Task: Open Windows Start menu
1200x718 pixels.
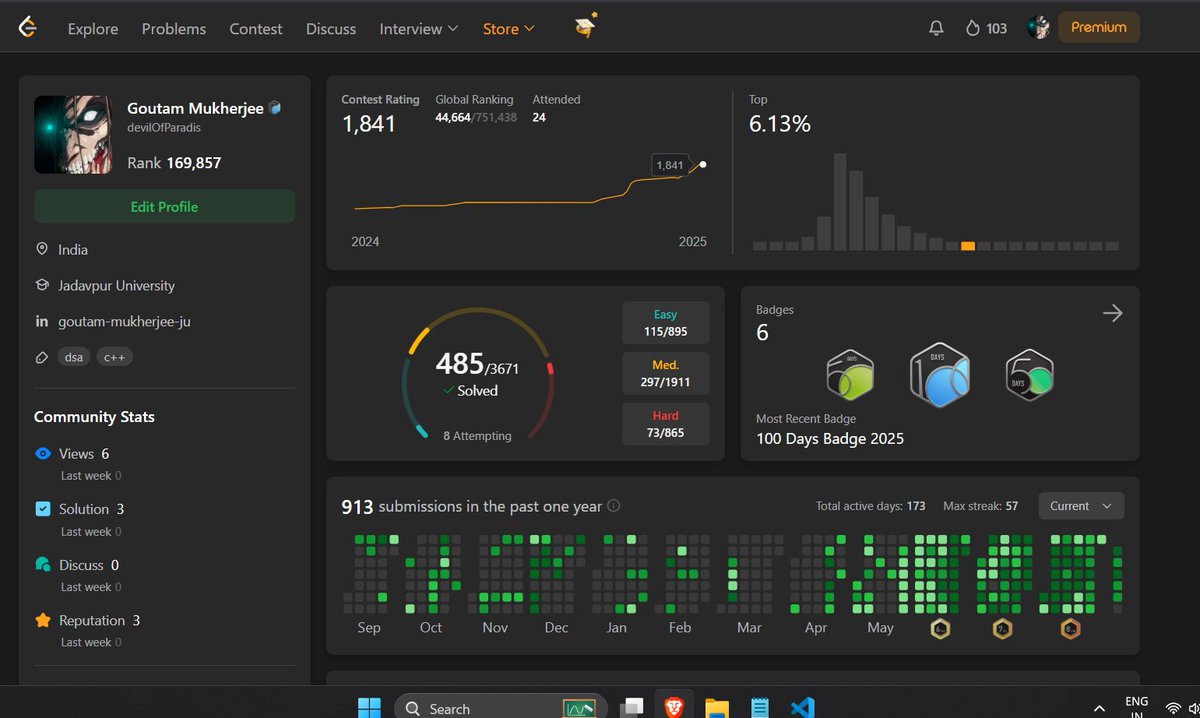Action: (369, 707)
